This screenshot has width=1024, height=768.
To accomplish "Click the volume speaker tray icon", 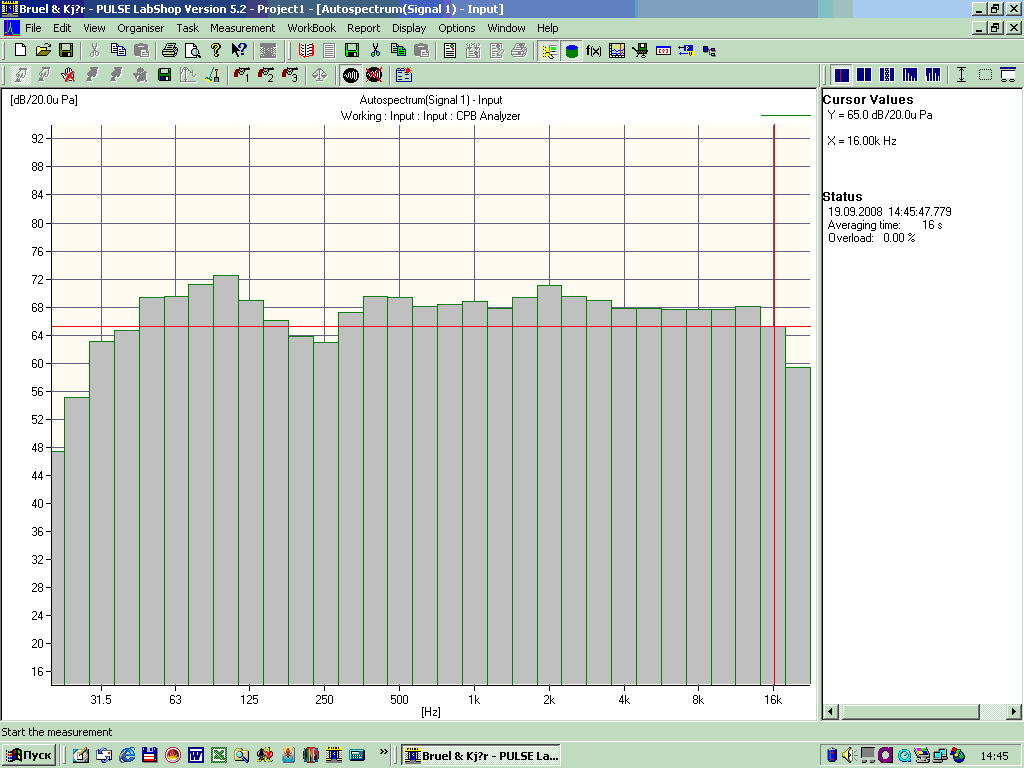I will click(x=848, y=755).
